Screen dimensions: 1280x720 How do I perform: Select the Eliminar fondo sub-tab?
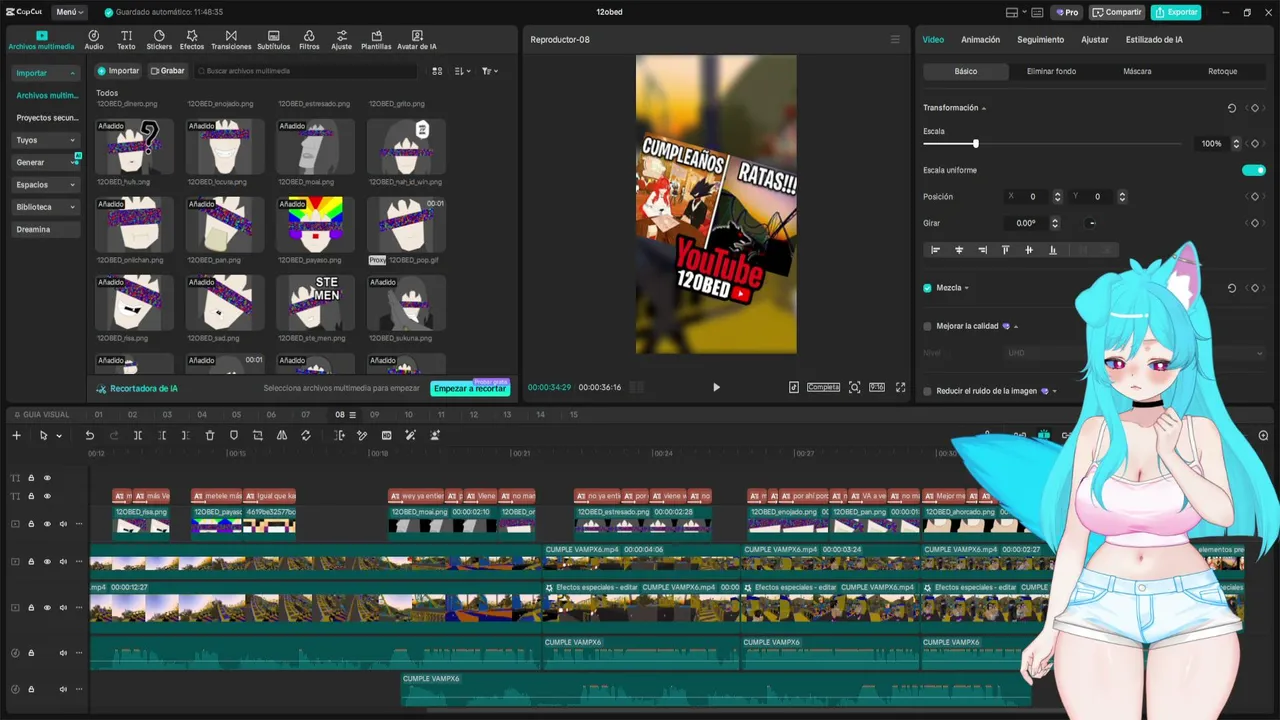pos(1051,71)
